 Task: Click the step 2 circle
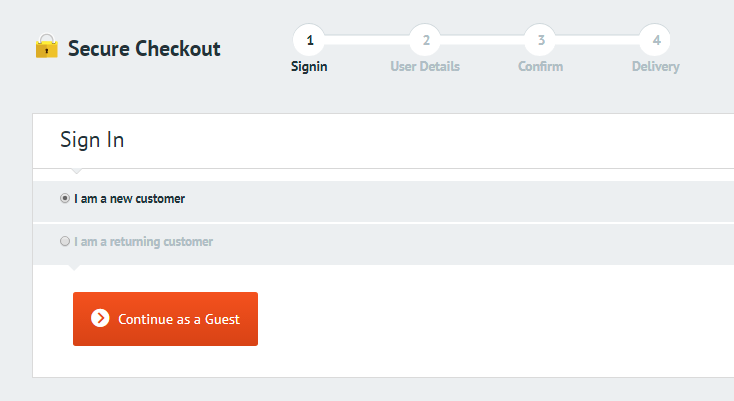(x=426, y=41)
